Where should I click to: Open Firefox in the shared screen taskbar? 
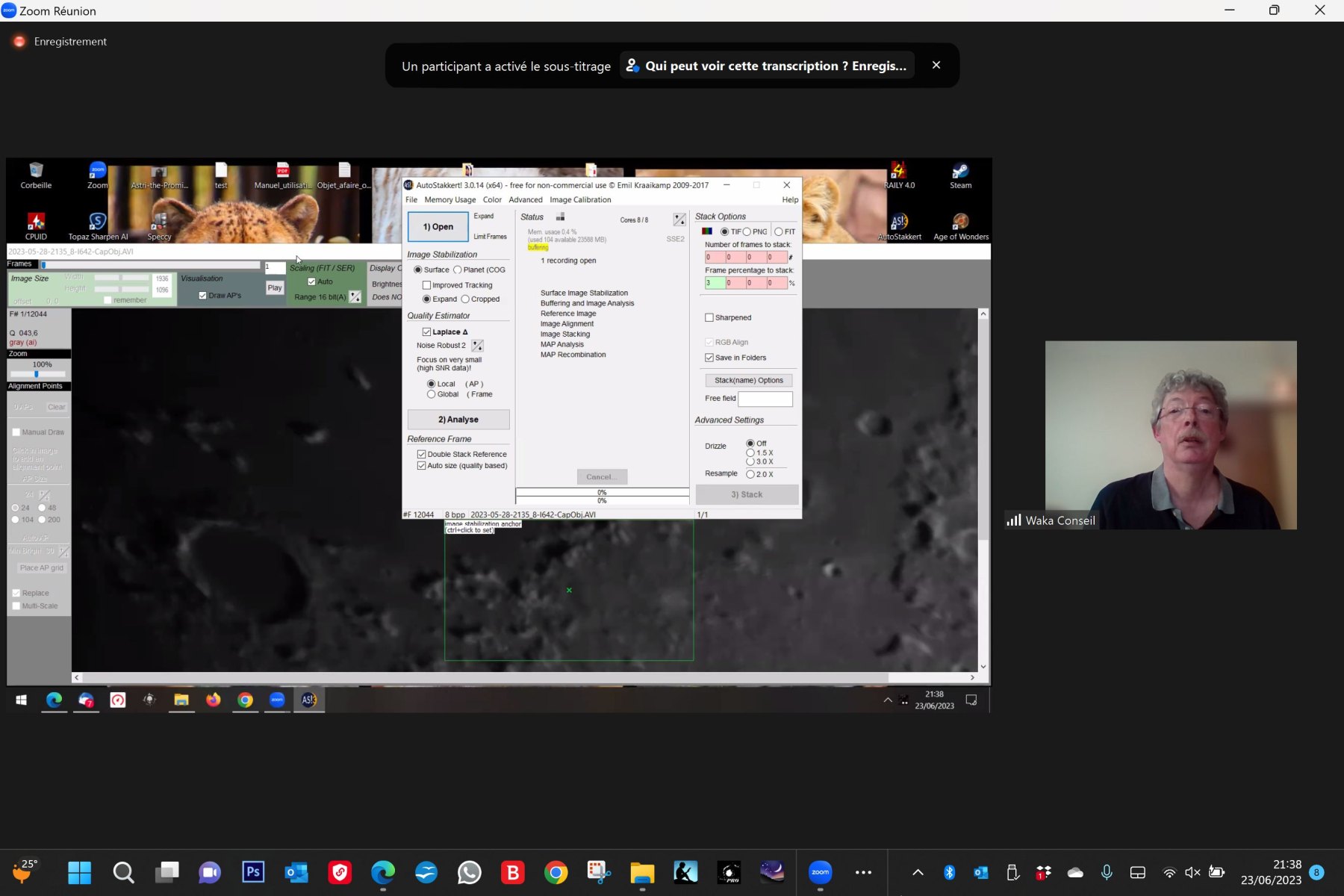click(x=214, y=700)
